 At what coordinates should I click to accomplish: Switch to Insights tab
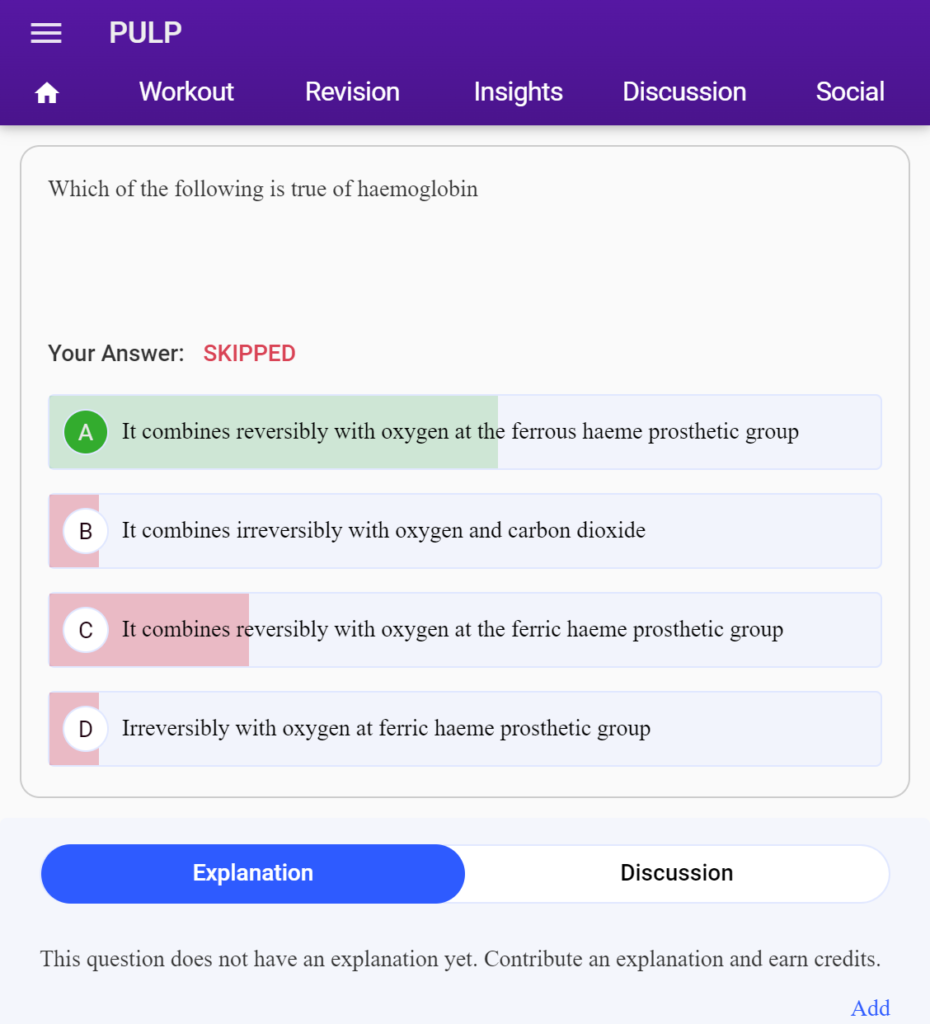pos(518,92)
